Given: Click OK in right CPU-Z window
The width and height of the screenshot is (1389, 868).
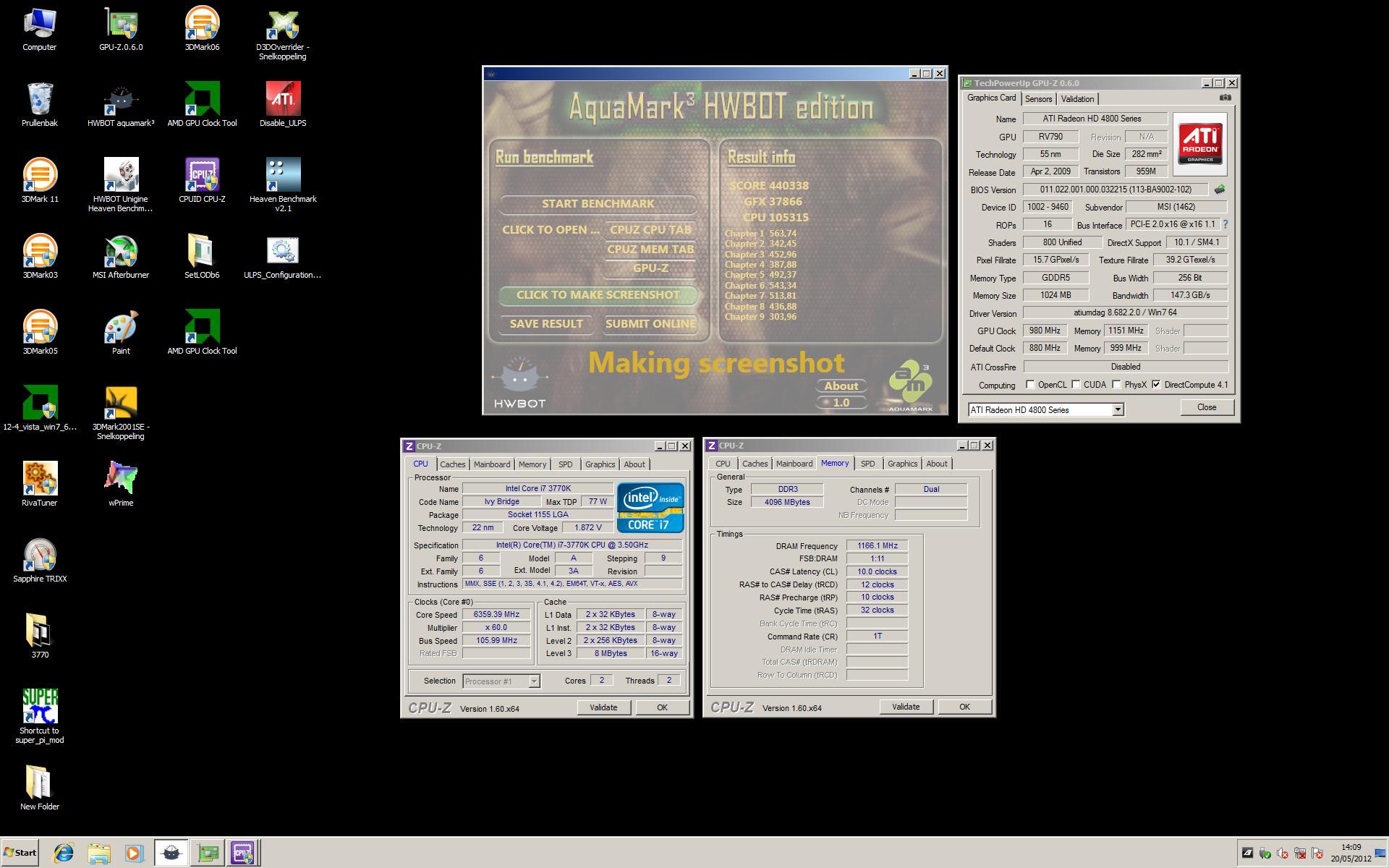Looking at the screenshot, I should pyautogui.click(x=964, y=707).
